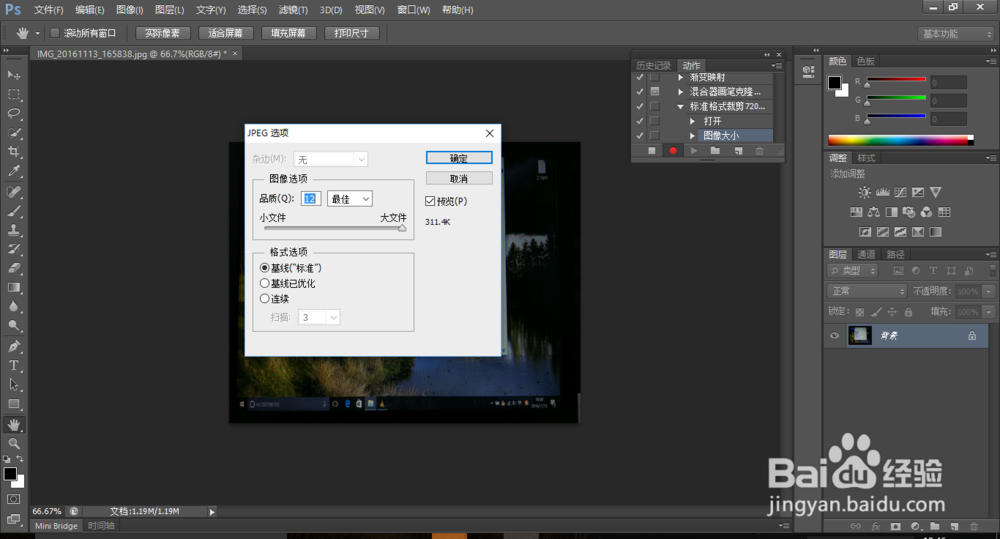Image resolution: width=1000 pixels, height=539 pixels.
Task: Enable Scroll All Windows checkbox
Action: pos(55,33)
